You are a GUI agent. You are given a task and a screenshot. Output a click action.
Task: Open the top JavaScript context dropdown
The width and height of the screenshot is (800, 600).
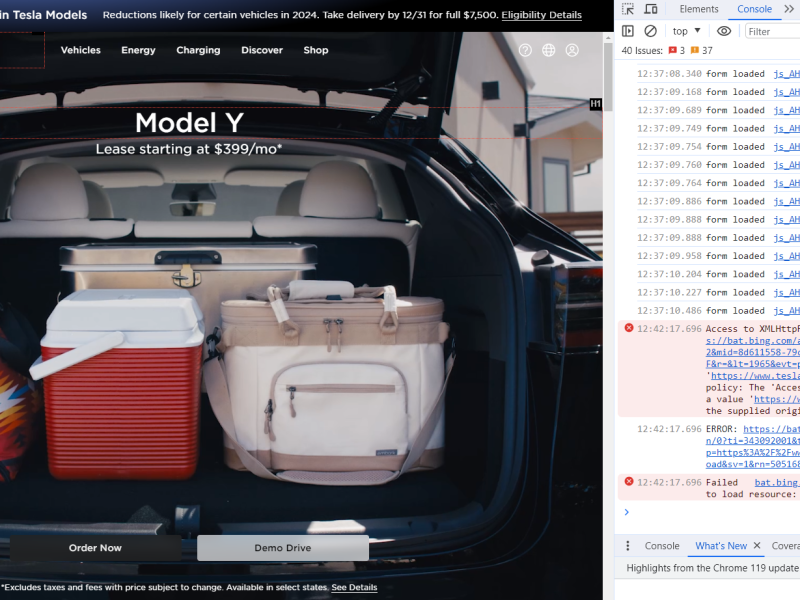click(x=686, y=31)
